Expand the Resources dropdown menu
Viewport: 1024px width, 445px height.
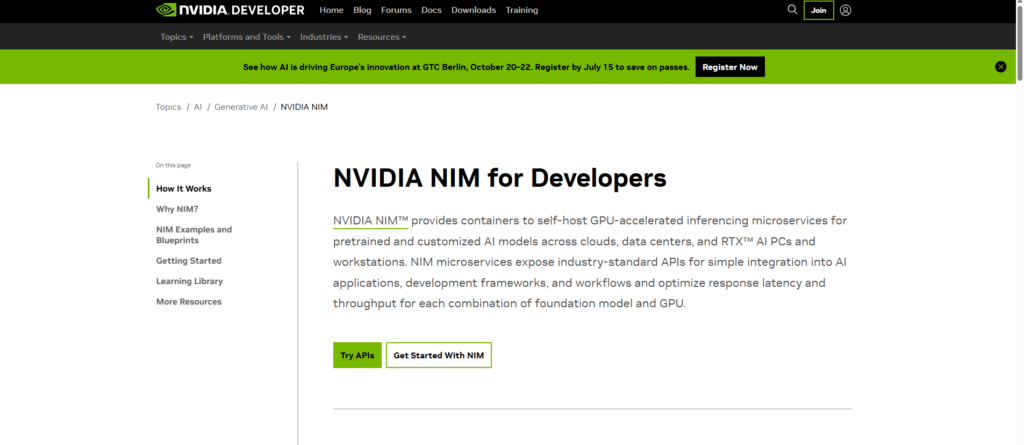[x=382, y=37]
